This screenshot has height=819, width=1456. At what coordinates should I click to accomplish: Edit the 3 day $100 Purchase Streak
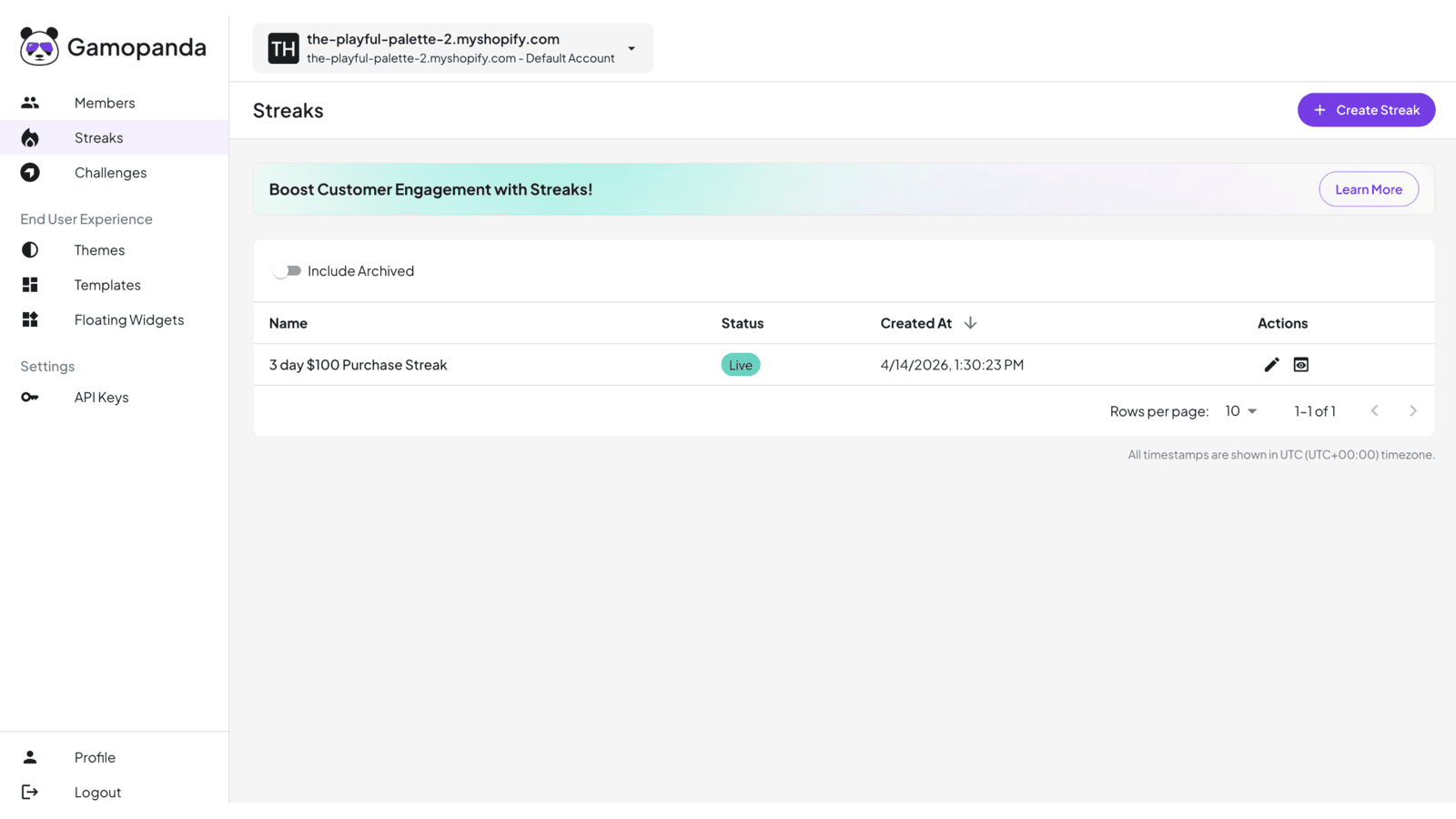pos(1271,364)
